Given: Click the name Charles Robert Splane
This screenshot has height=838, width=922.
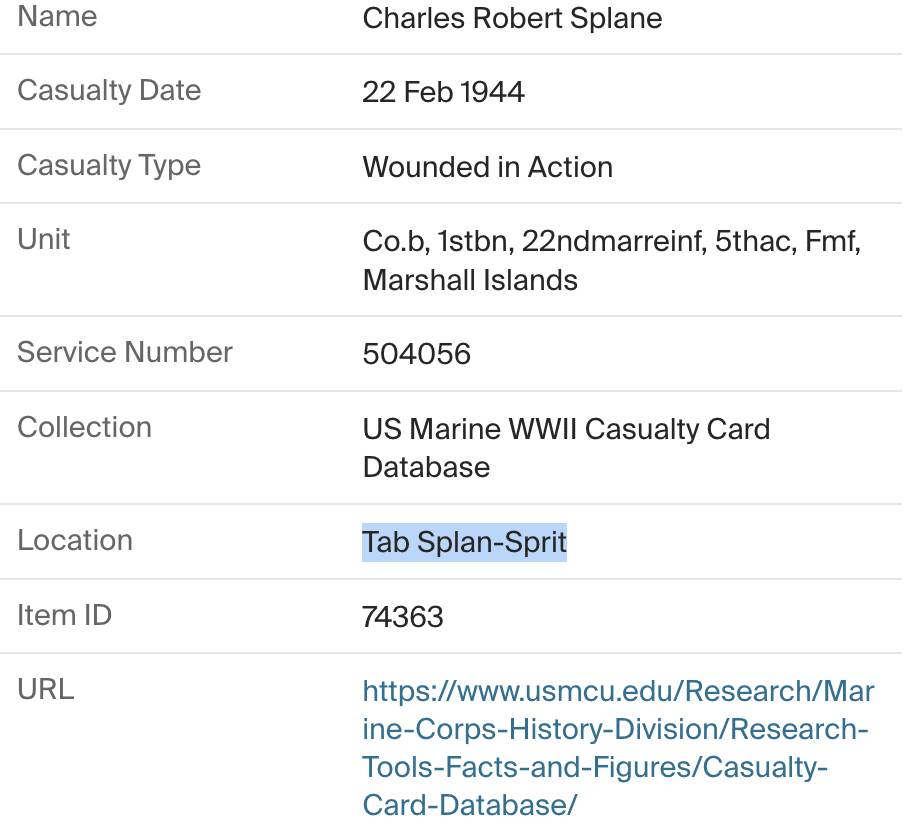Looking at the screenshot, I should click(x=512, y=18).
